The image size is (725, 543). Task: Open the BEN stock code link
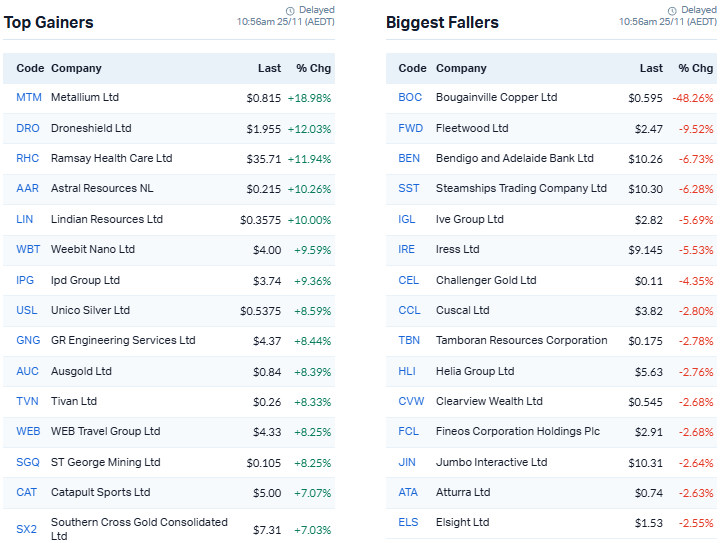point(409,158)
